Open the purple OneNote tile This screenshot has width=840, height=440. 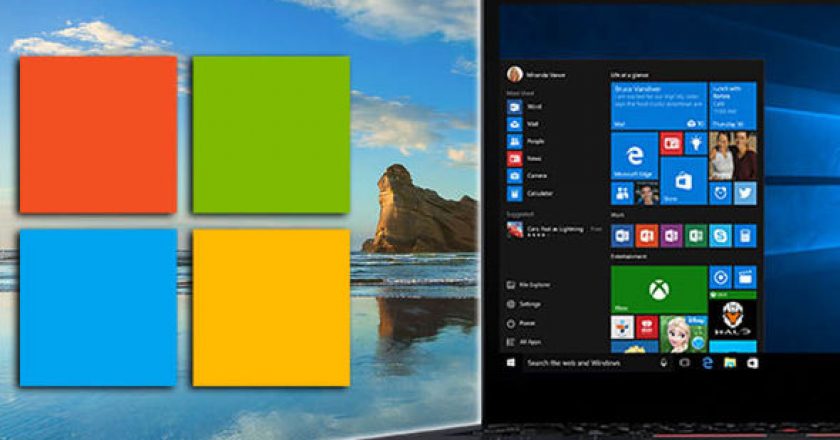click(x=671, y=236)
